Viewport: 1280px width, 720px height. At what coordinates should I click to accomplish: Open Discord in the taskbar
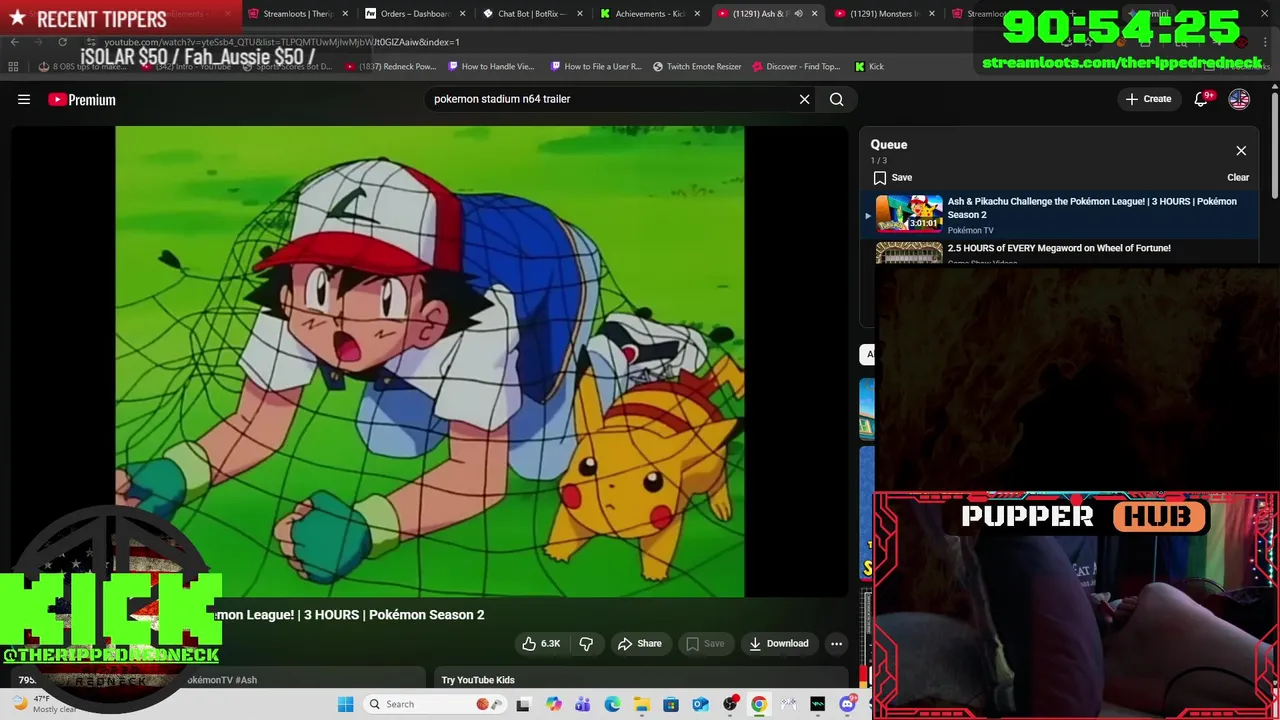(847, 704)
